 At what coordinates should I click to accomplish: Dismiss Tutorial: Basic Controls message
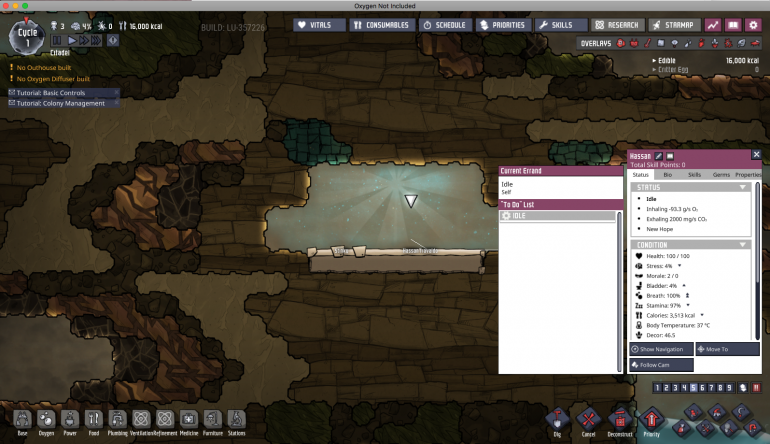pos(116,92)
